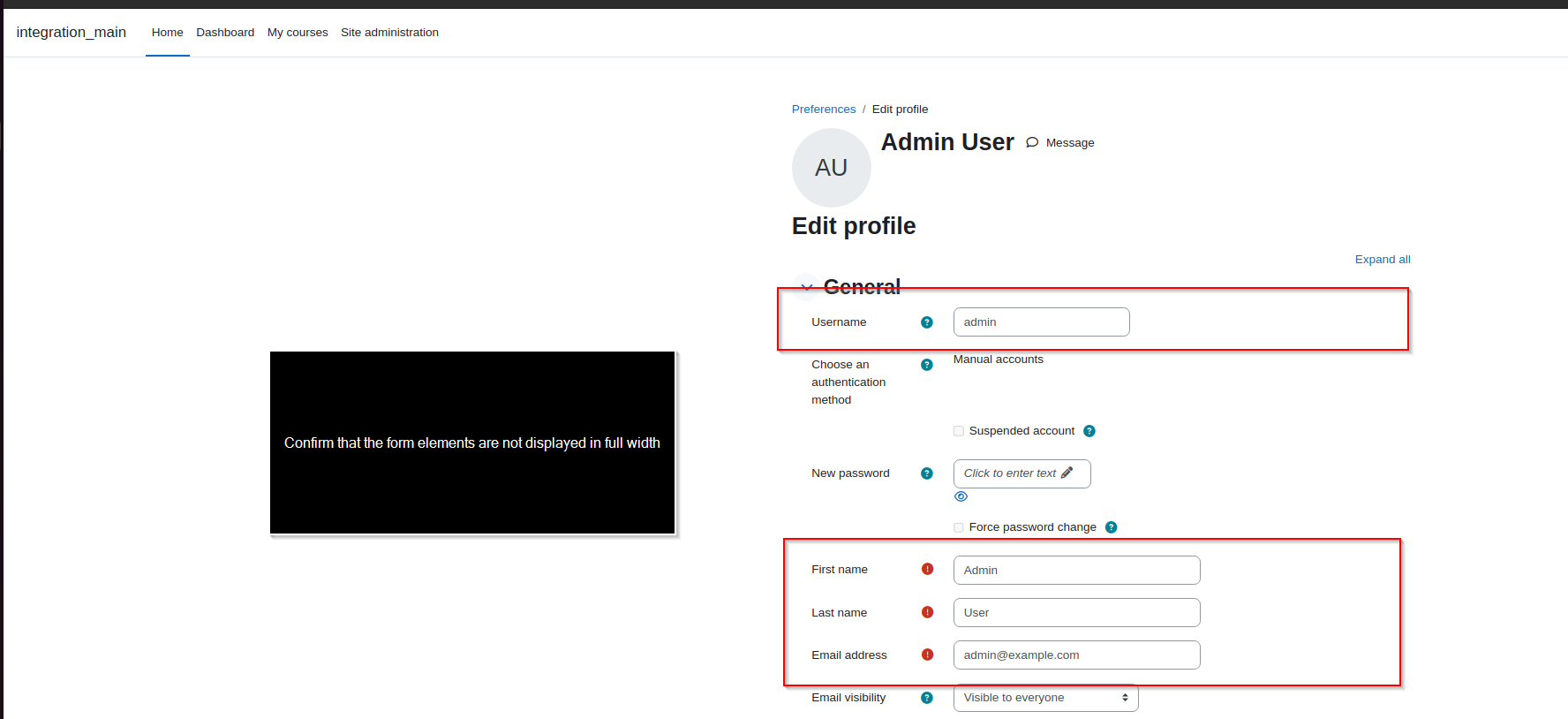Image resolution: width=1568 pixels, height=719 pixels.
Task: Collapse the General section chevron
Action: [x=806, y=287]
